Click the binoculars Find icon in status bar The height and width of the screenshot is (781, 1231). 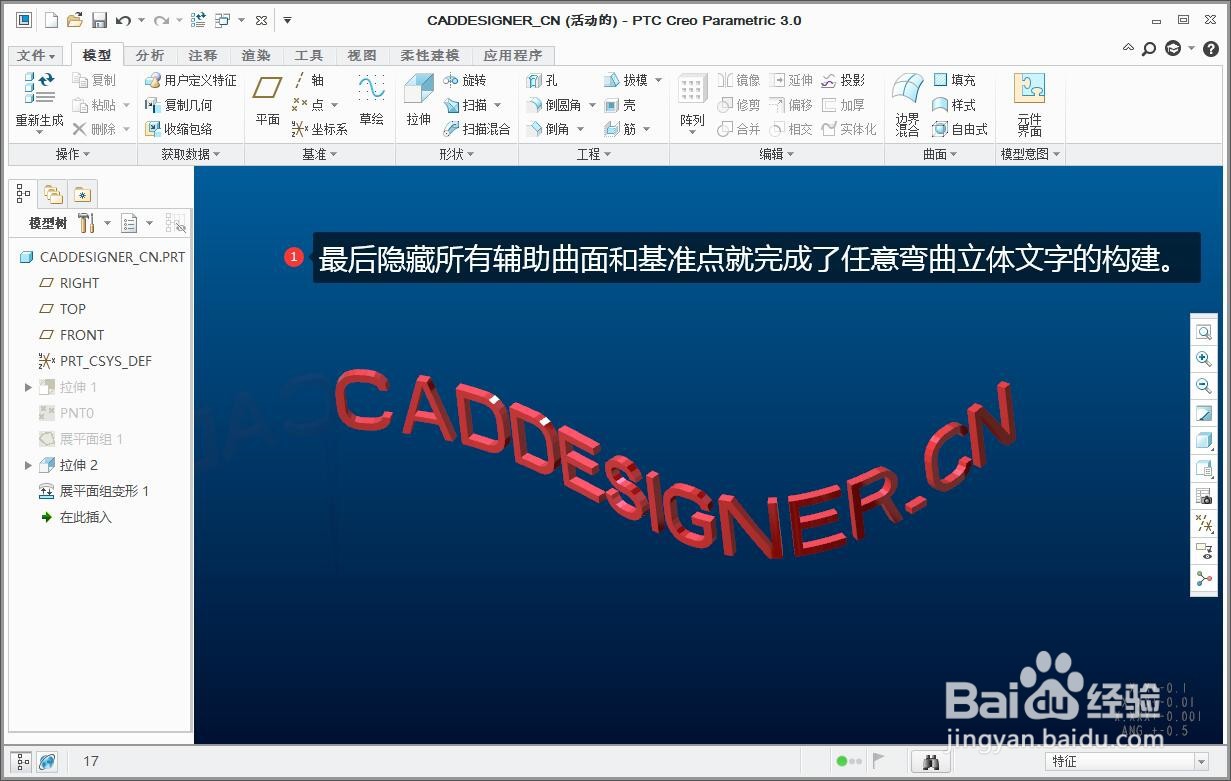tap(930, 762)
